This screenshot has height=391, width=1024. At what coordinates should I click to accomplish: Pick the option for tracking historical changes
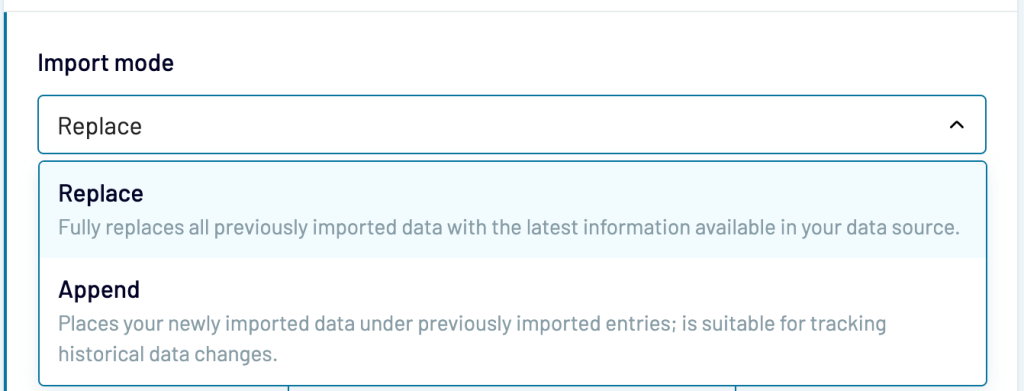pos(513,321)
